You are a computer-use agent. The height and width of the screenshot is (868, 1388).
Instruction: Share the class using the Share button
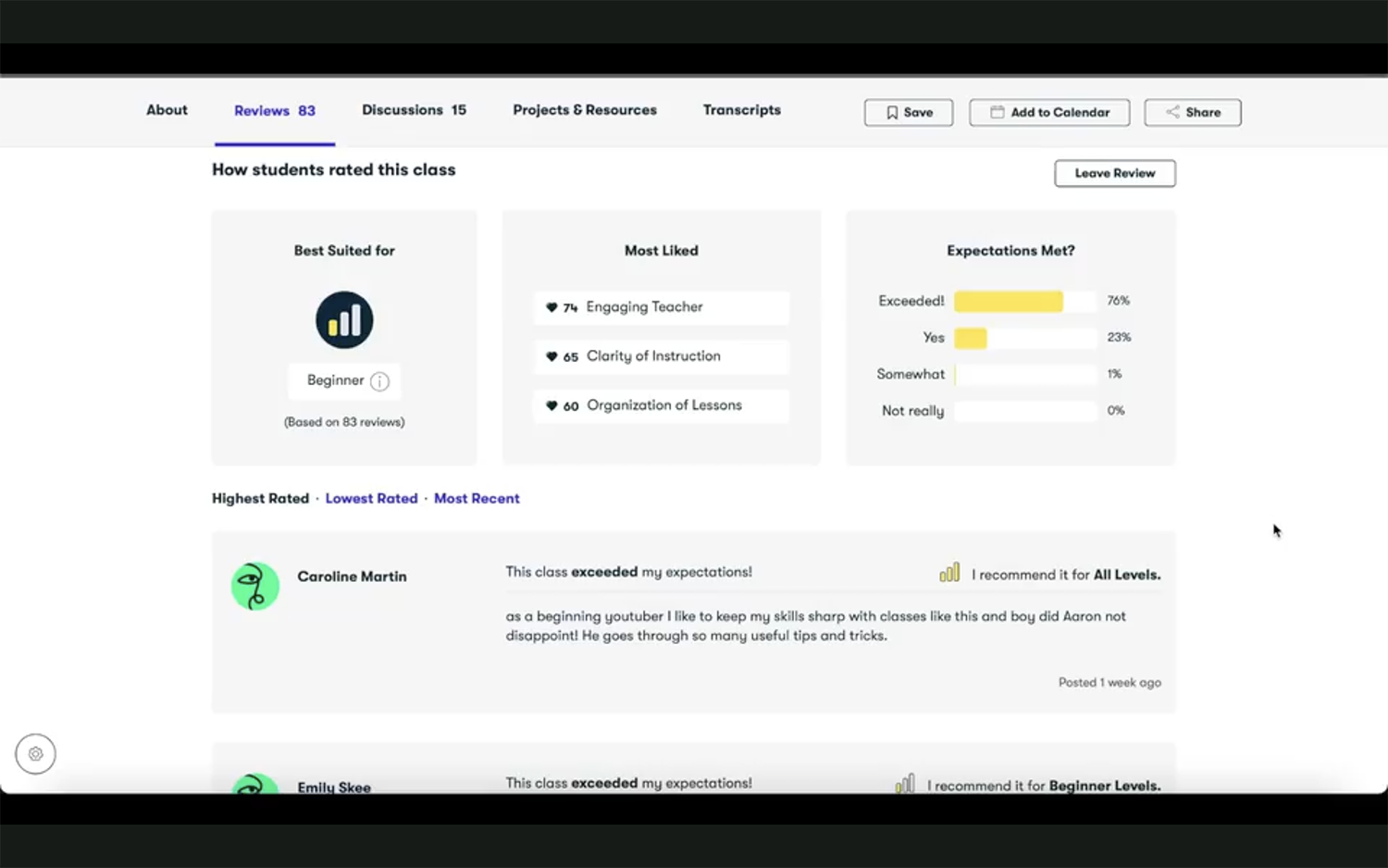[1192, 112]
